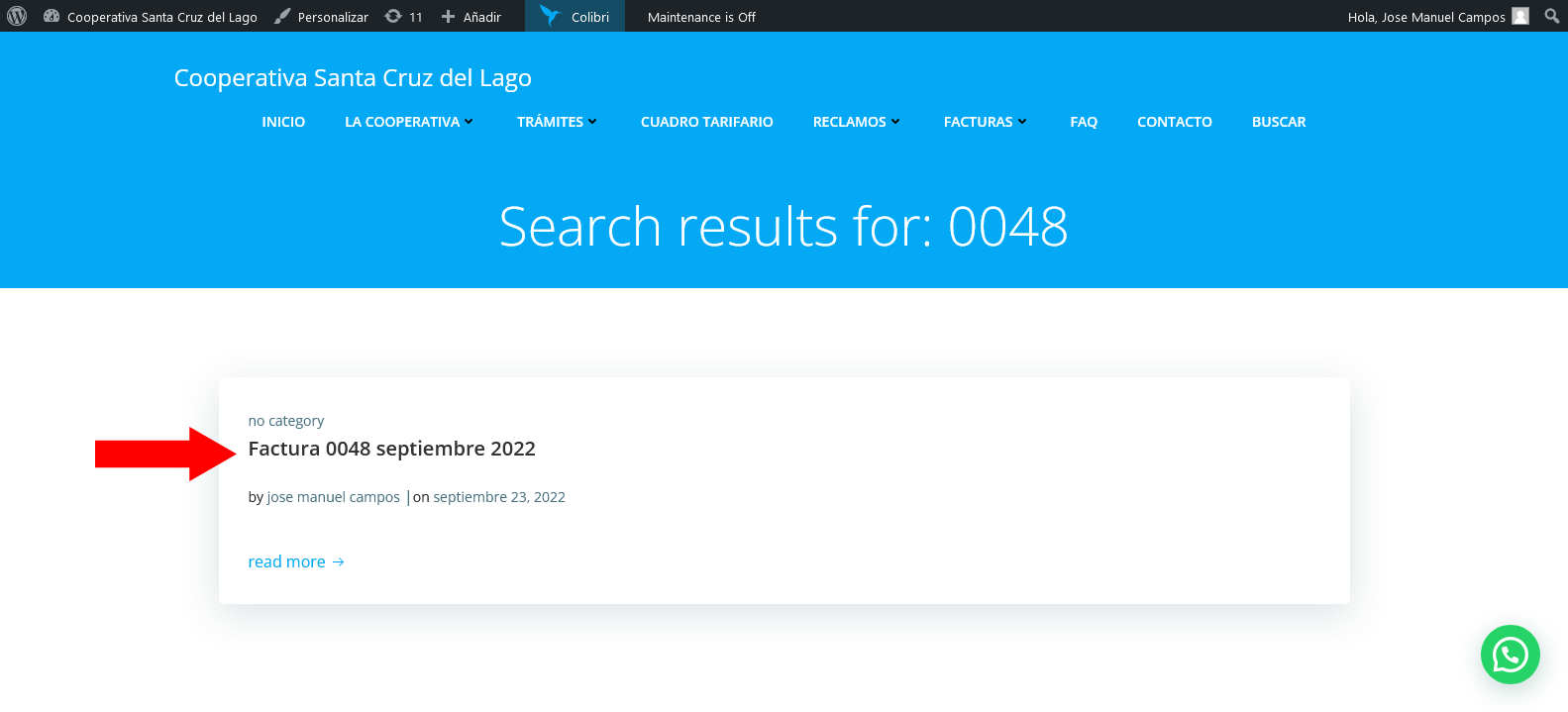Open the Factura 0048 septiembre 2022 post title
1568x712 pixels.
point(391,449)
